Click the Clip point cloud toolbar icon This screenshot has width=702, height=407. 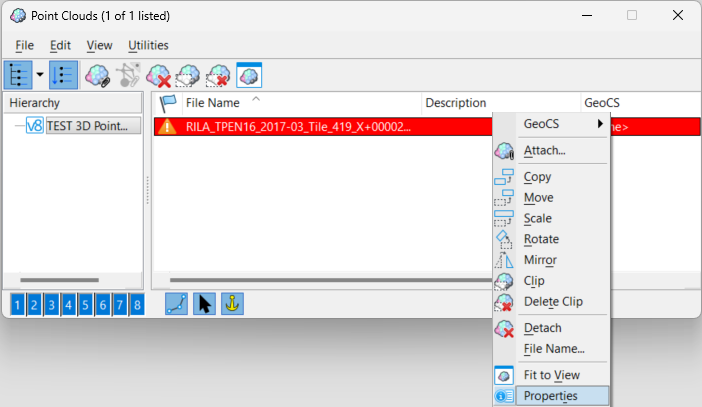(x=188, y=75)
